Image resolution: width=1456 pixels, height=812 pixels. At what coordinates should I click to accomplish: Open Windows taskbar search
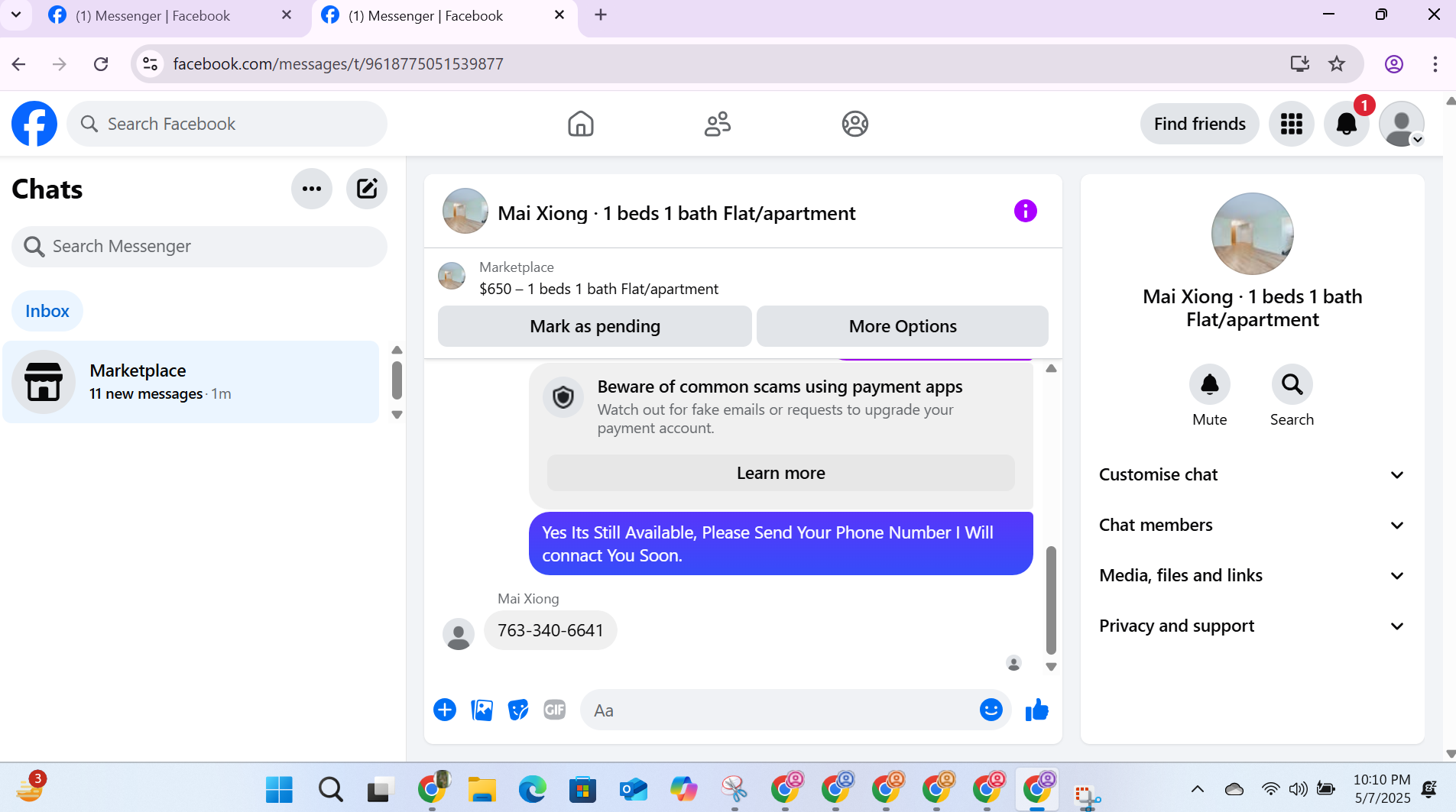[330, 789]
